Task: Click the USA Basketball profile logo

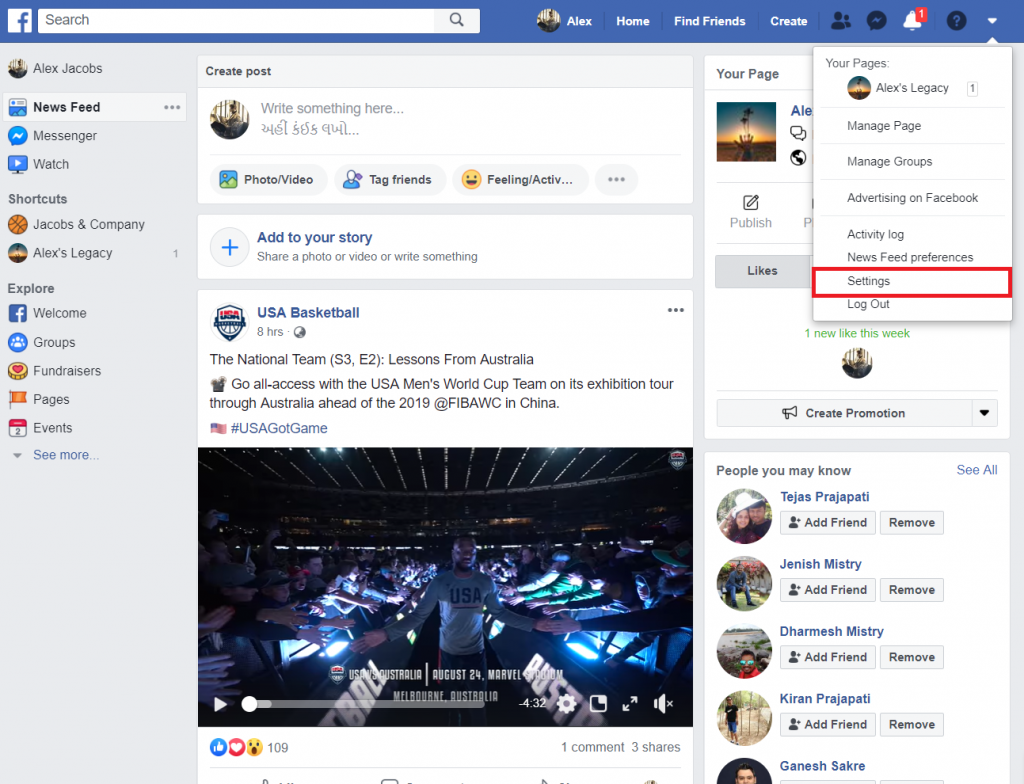Action: (x=230, y=322)
